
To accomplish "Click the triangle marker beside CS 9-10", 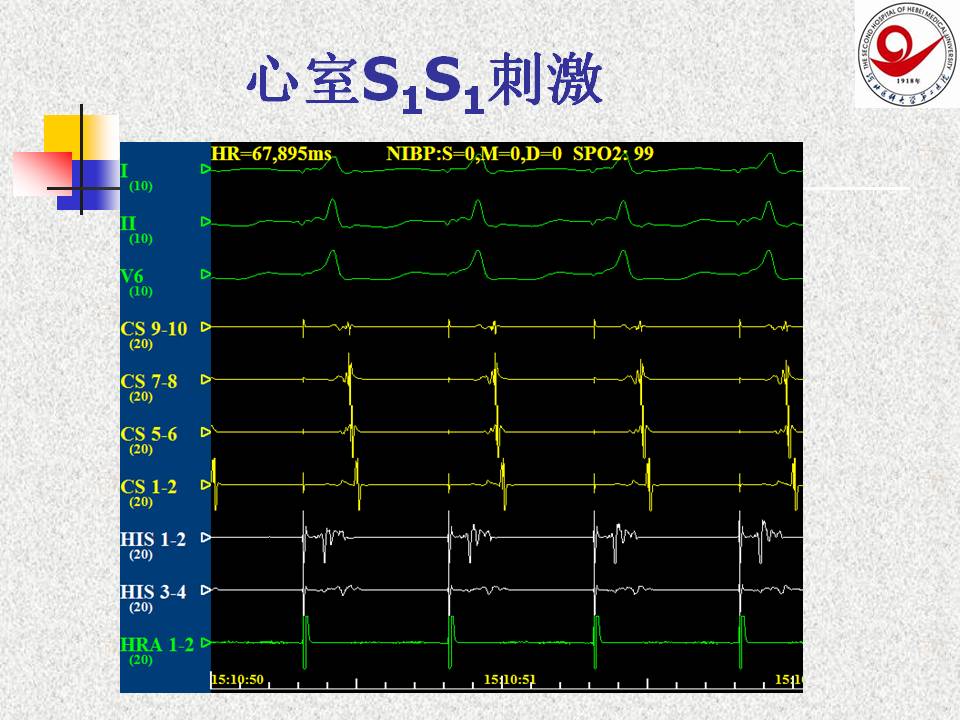I will coord(206,326).
